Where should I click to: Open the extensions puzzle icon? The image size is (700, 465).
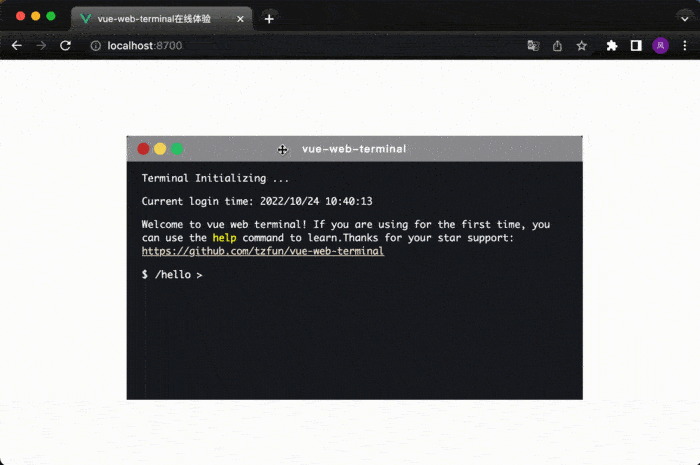[x=612, y=46]
